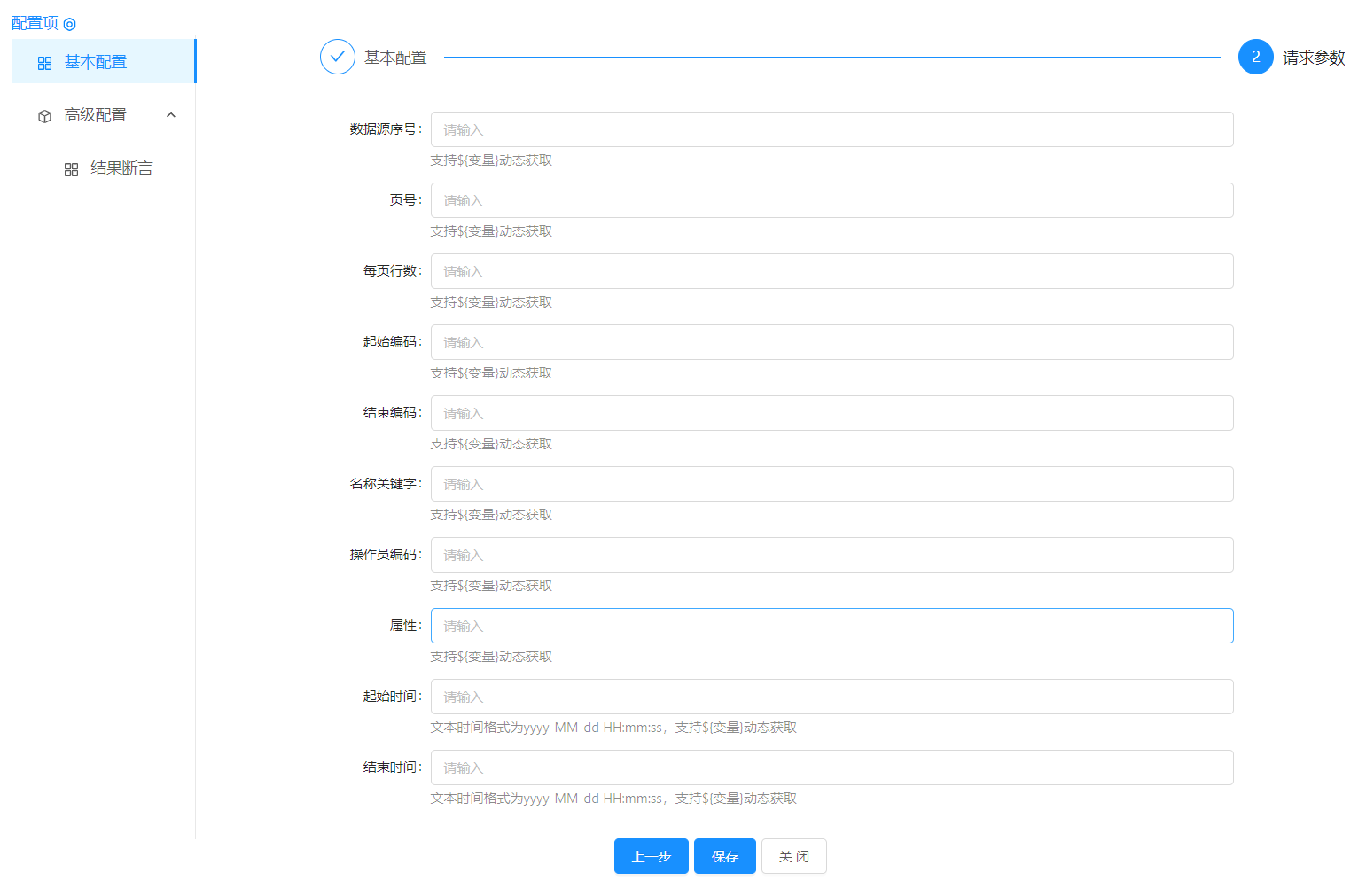Click the checkmark circle of step 基本配置

pyautogui.click(x=338, y=57)
